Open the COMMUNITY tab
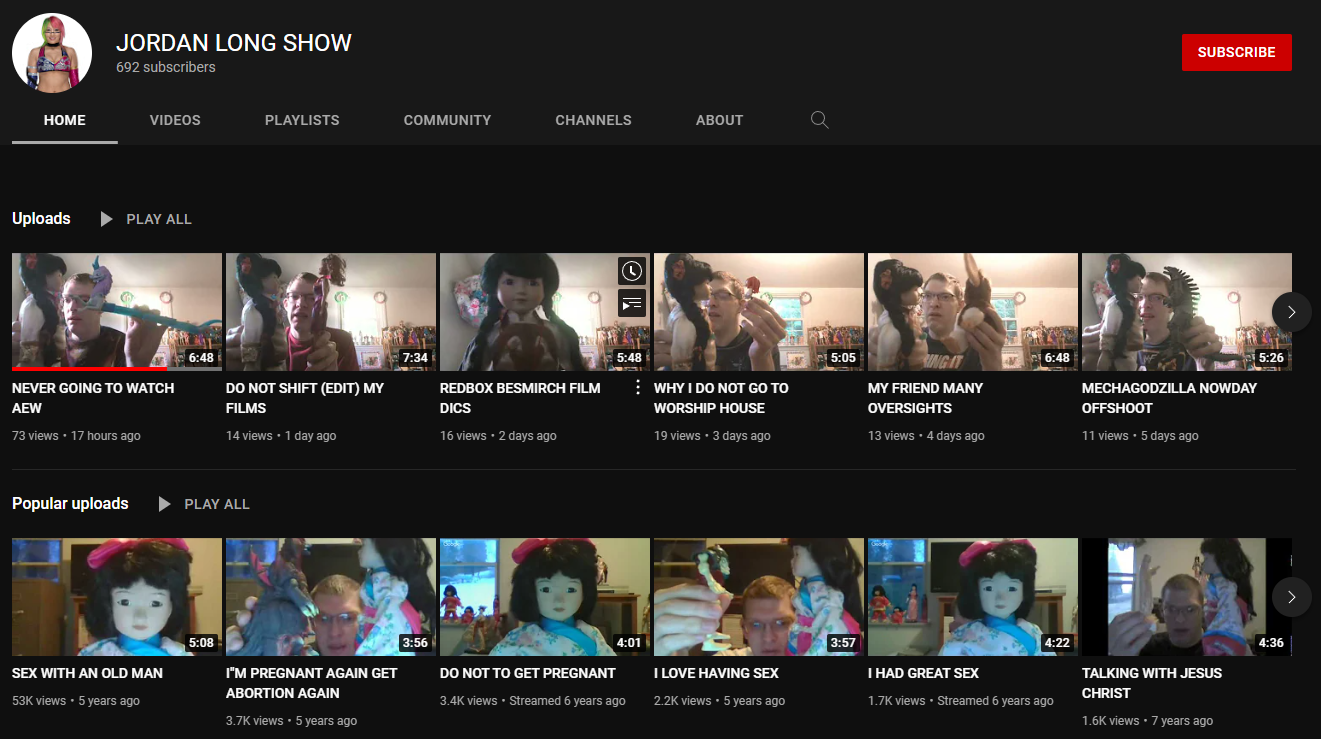1321x739 pixels. tap(447, 120)
